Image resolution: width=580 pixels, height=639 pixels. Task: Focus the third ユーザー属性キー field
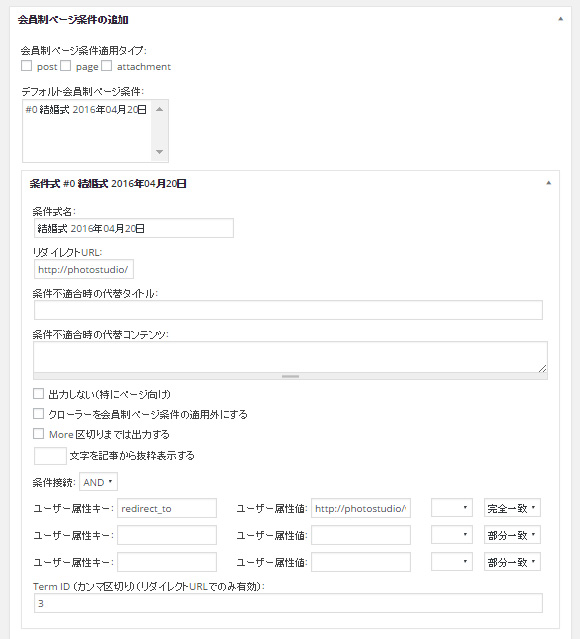[x=167, y=562]
